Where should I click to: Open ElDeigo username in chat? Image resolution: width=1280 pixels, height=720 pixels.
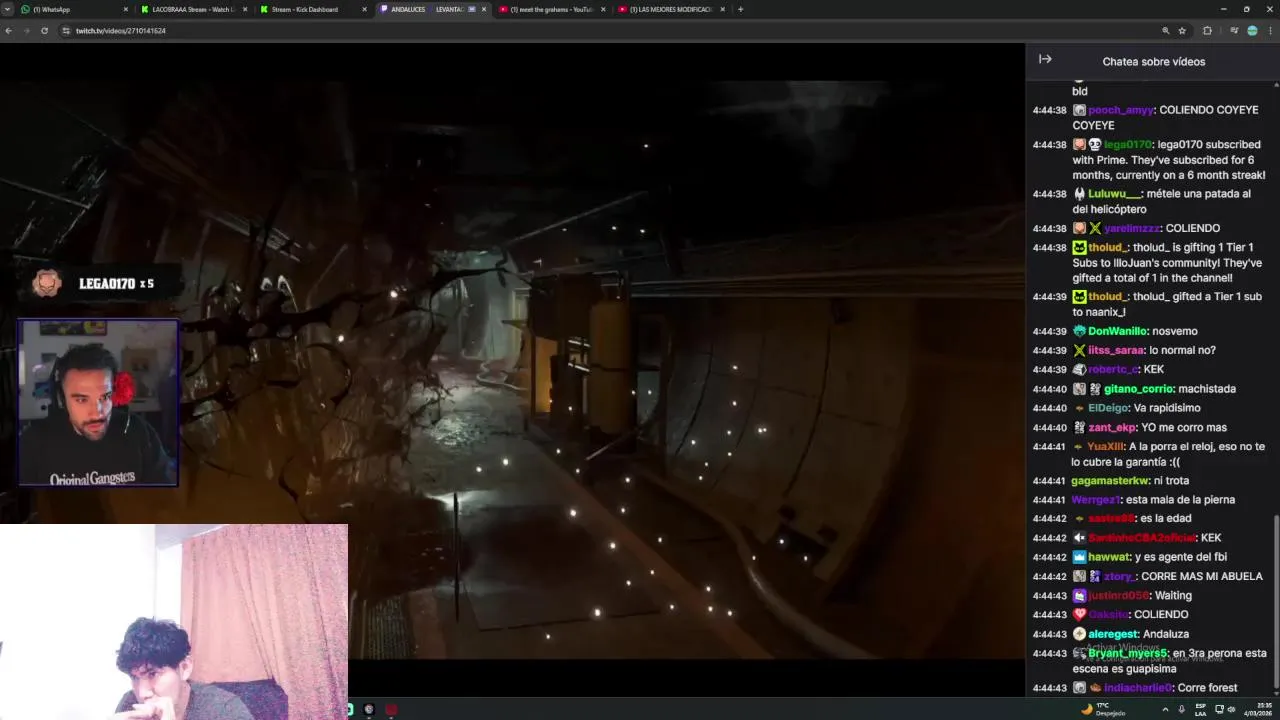click(1108, 408)
